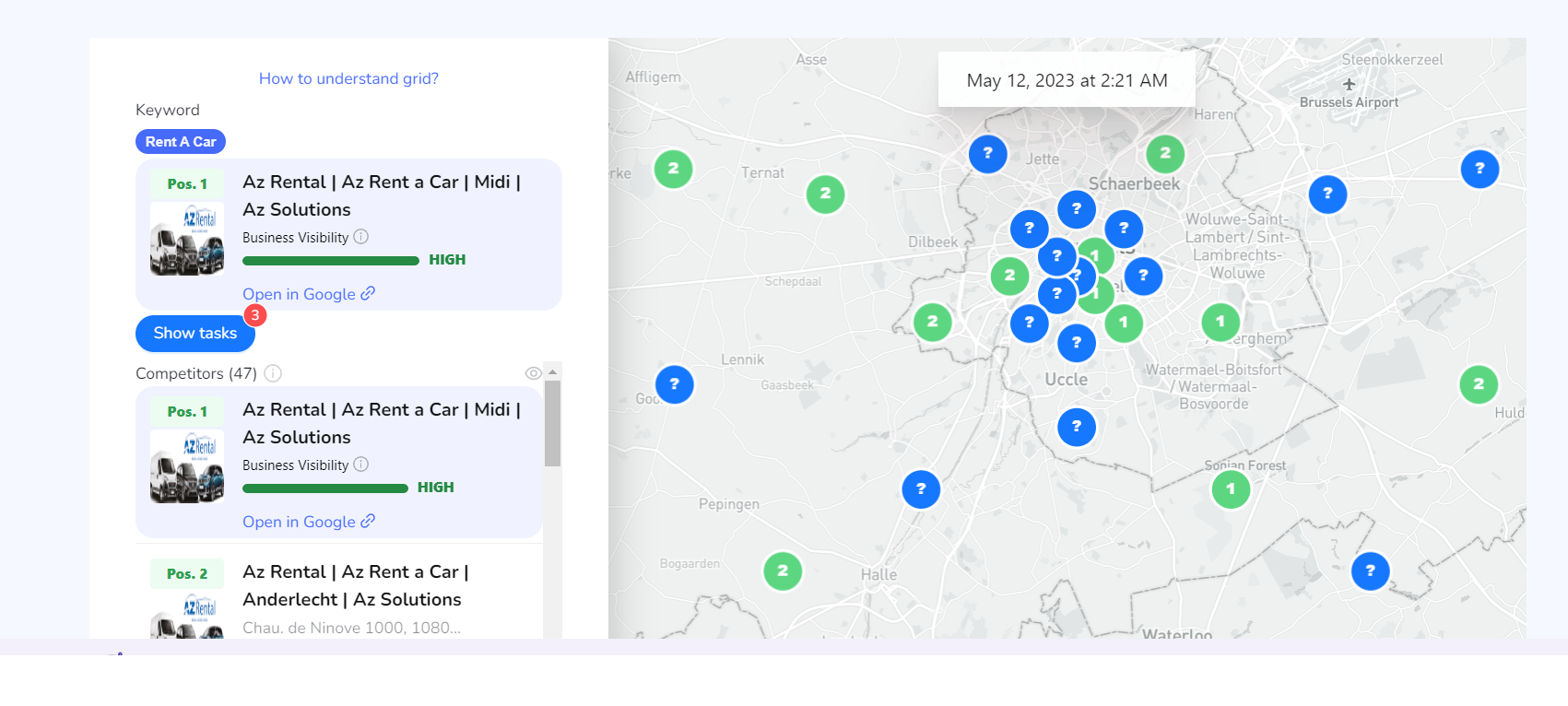
Task: Click the competitors list scrollbar up arrow
Action: 552,372
